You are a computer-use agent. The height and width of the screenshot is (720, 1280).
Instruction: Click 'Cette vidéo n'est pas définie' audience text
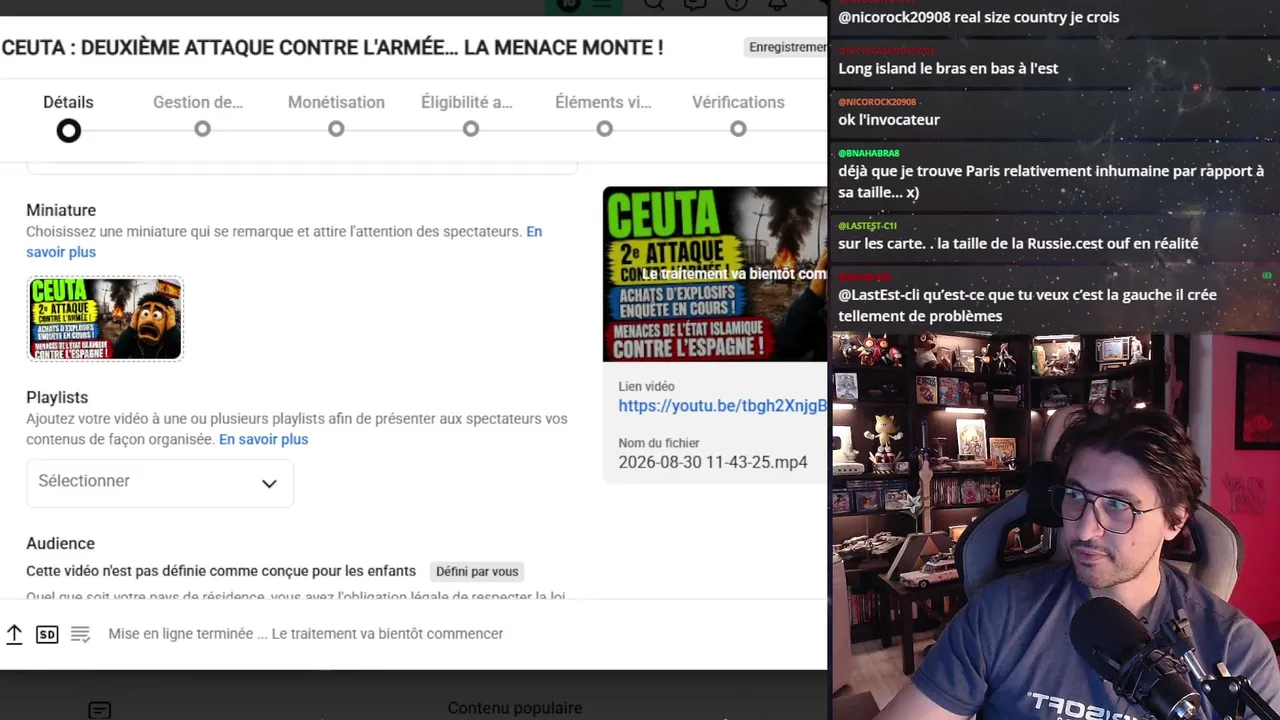(x=221, y=571)
